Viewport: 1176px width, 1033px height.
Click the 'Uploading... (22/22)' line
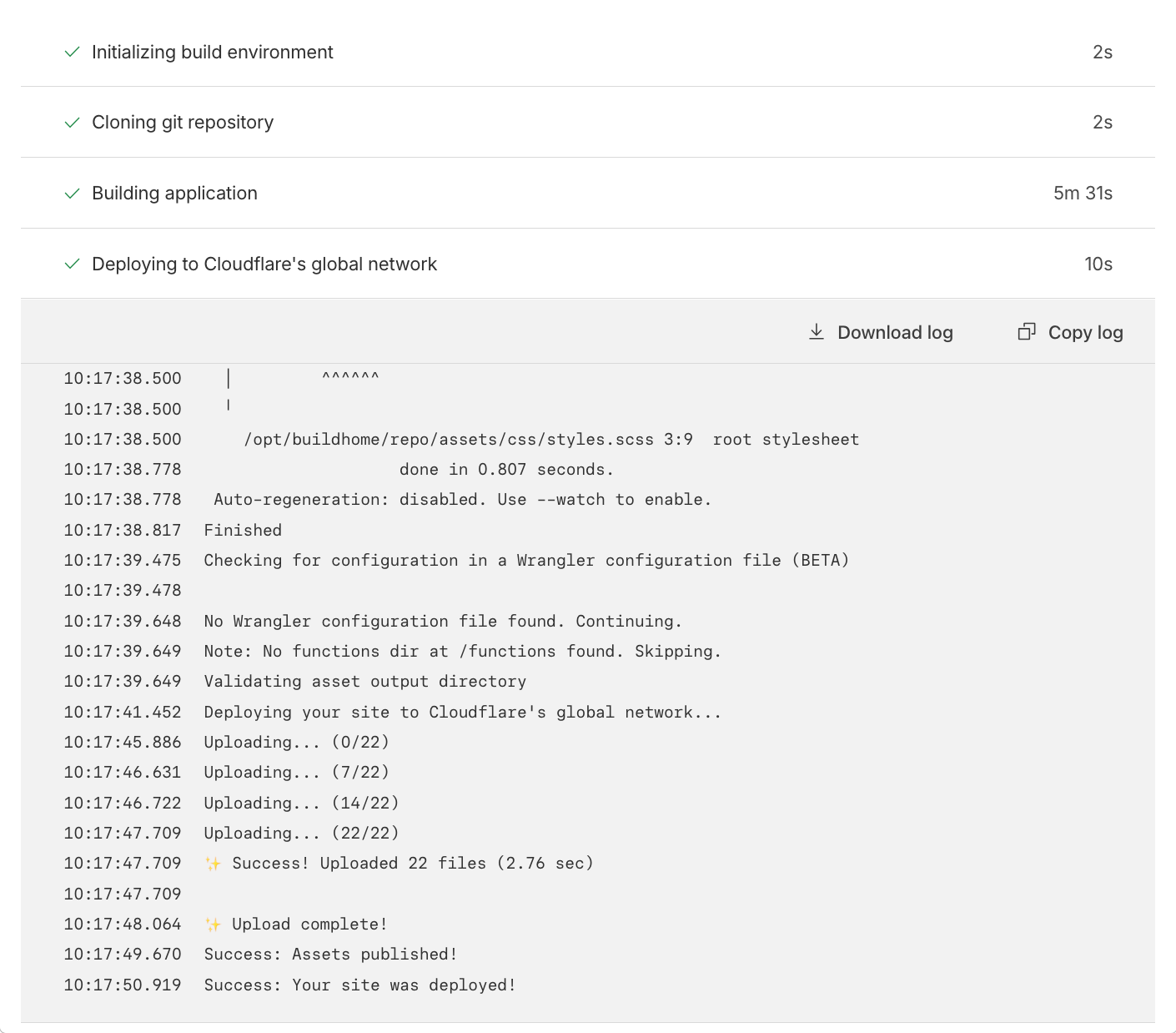(x=302, y=833)
